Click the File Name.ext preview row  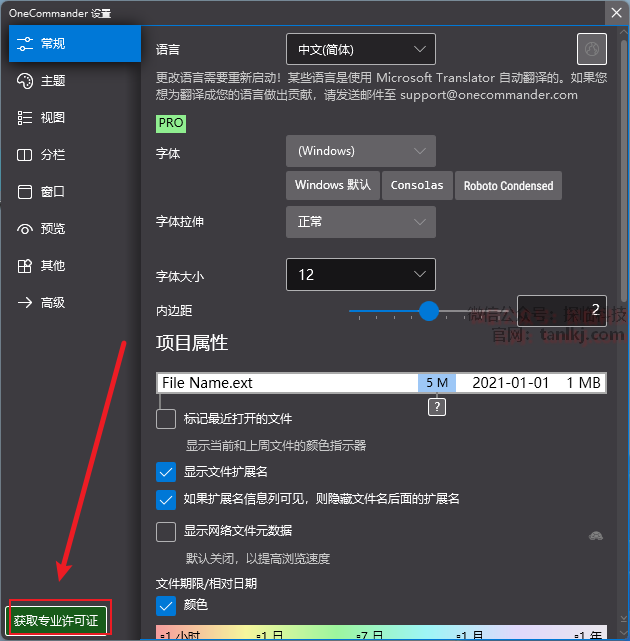click(x=381, y=383)
